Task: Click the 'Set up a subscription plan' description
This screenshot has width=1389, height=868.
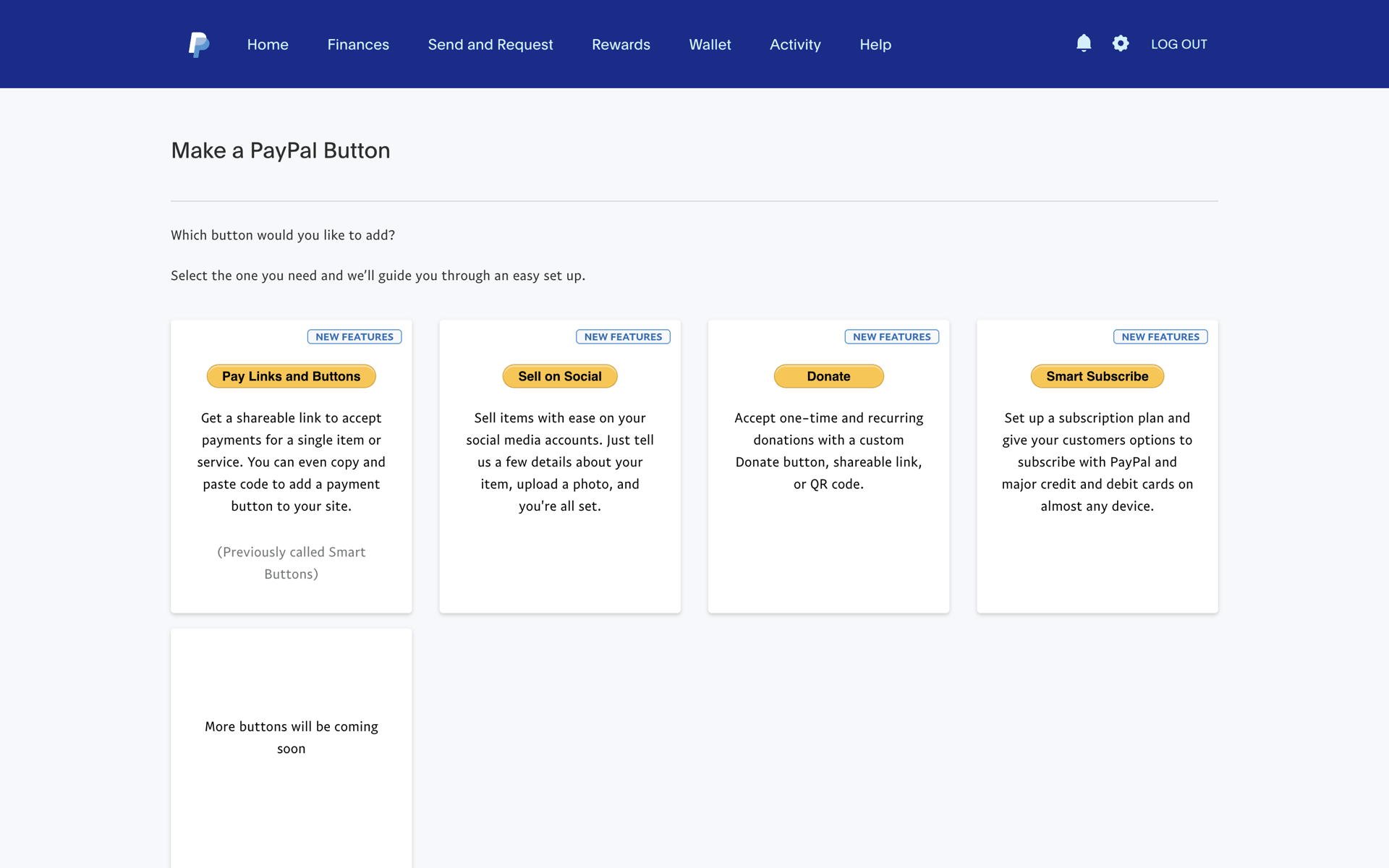Action: pyautogui.click(x=1097, y=461)
